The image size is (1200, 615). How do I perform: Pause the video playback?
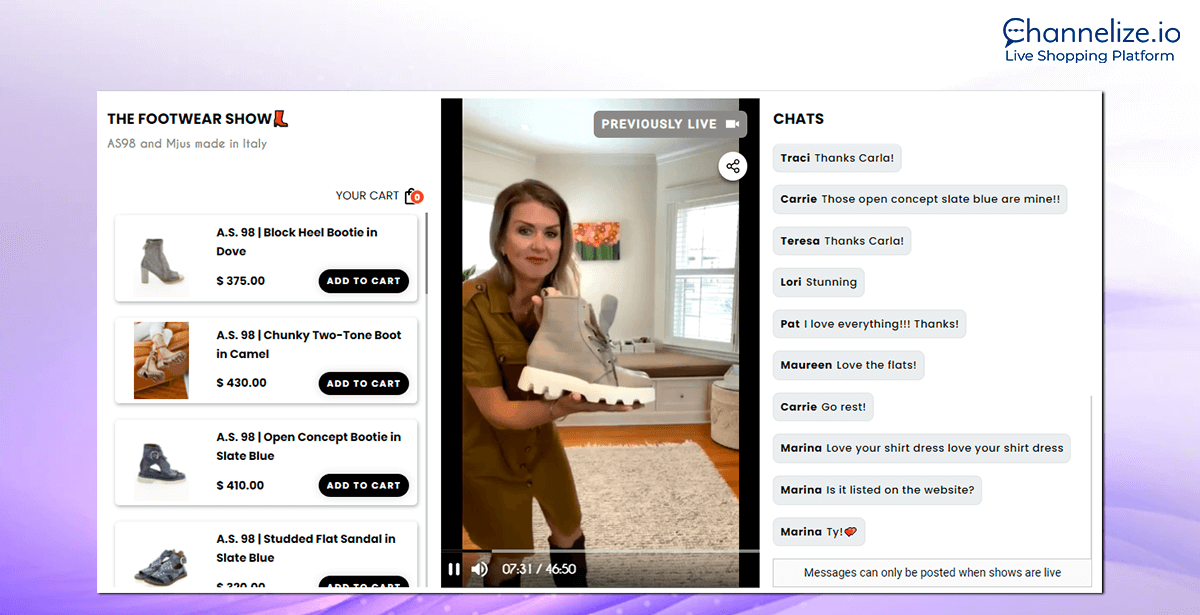(x=454, y=569)
